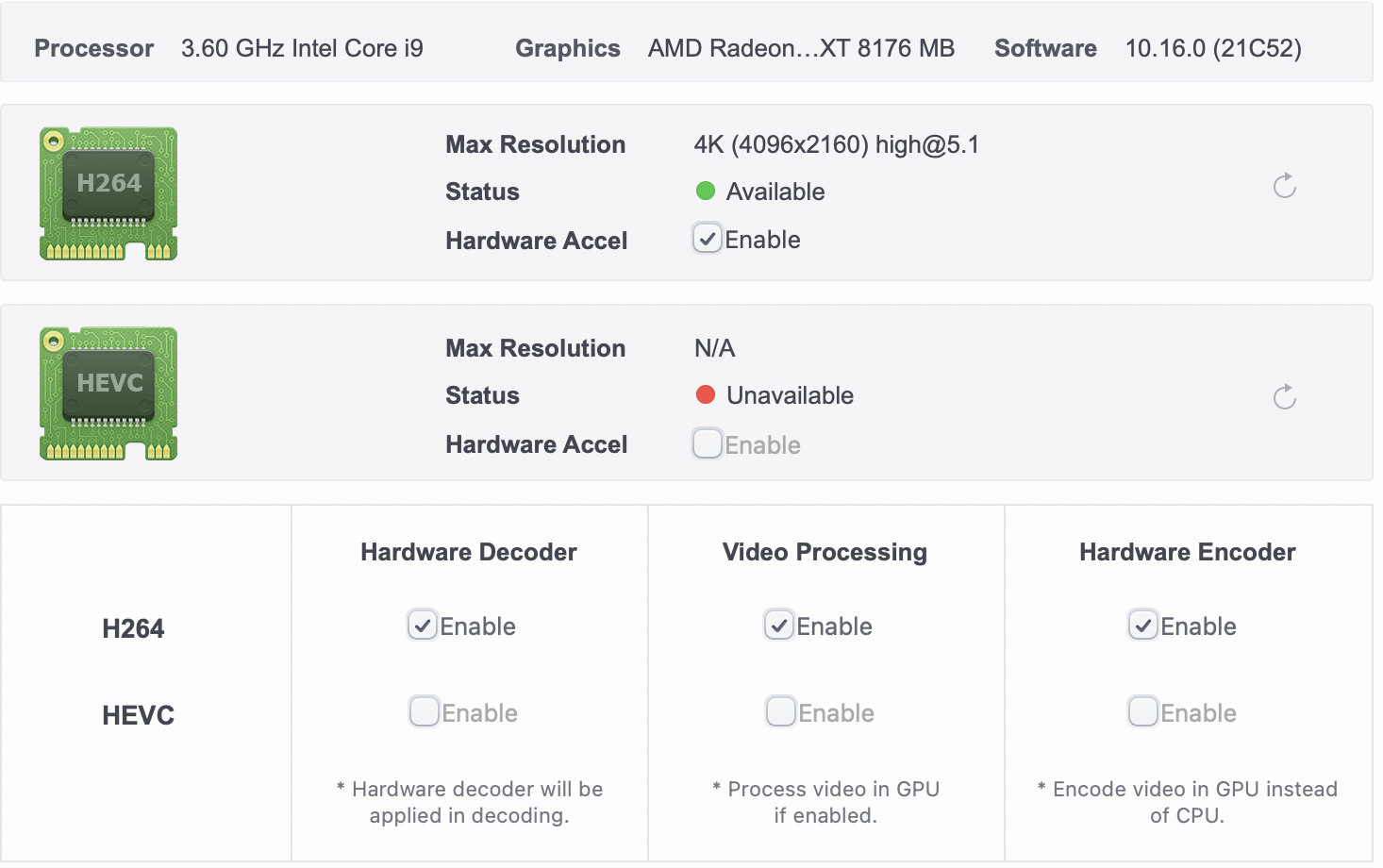Viewport: 1383px width, 868px height.
Task: Tick HEVC Video Processing Enable checkbox
Action: pyautogui.click(x=781, y=711)
